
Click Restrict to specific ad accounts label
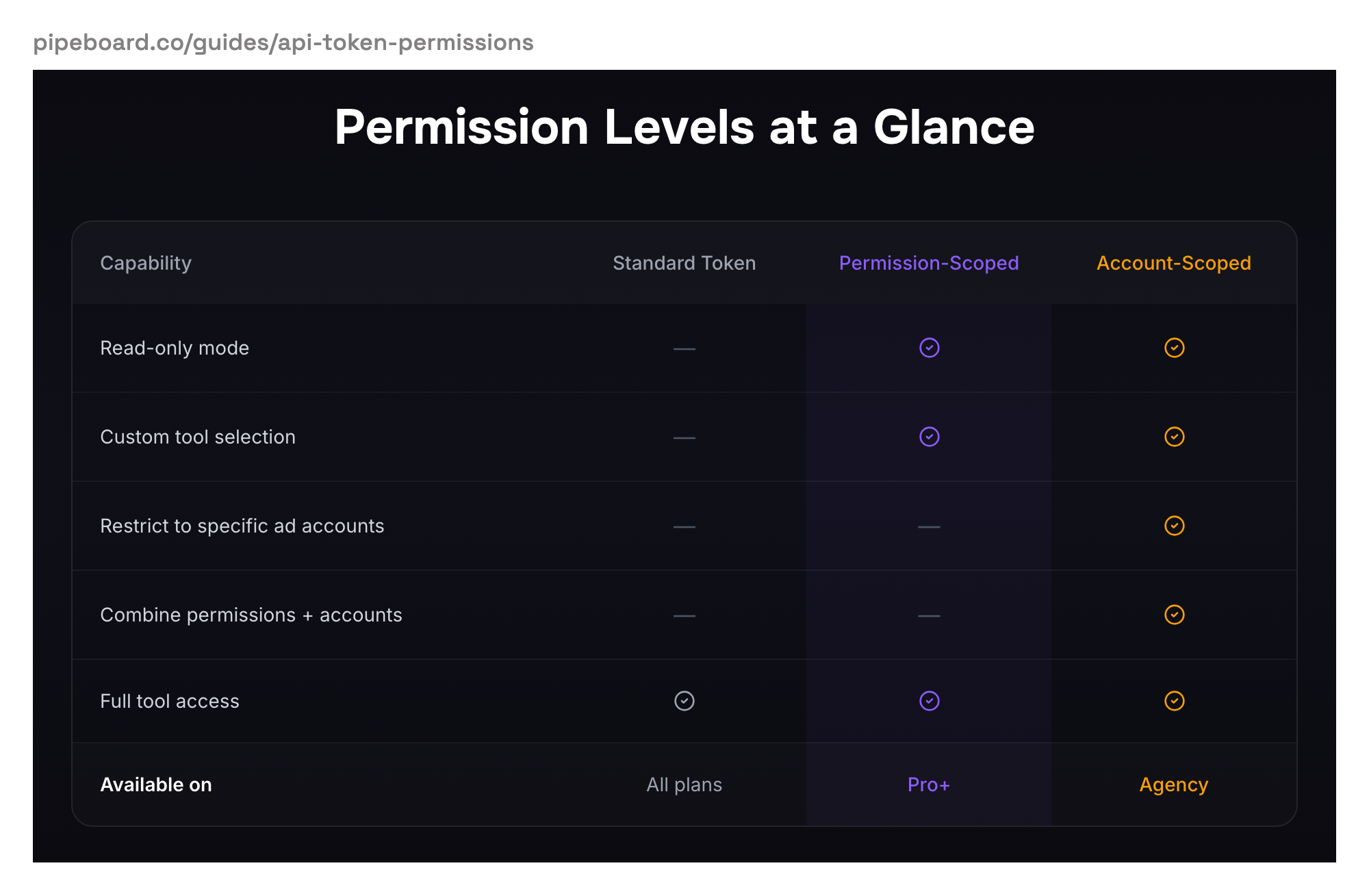pyautogui.click(x=242, y=526)
